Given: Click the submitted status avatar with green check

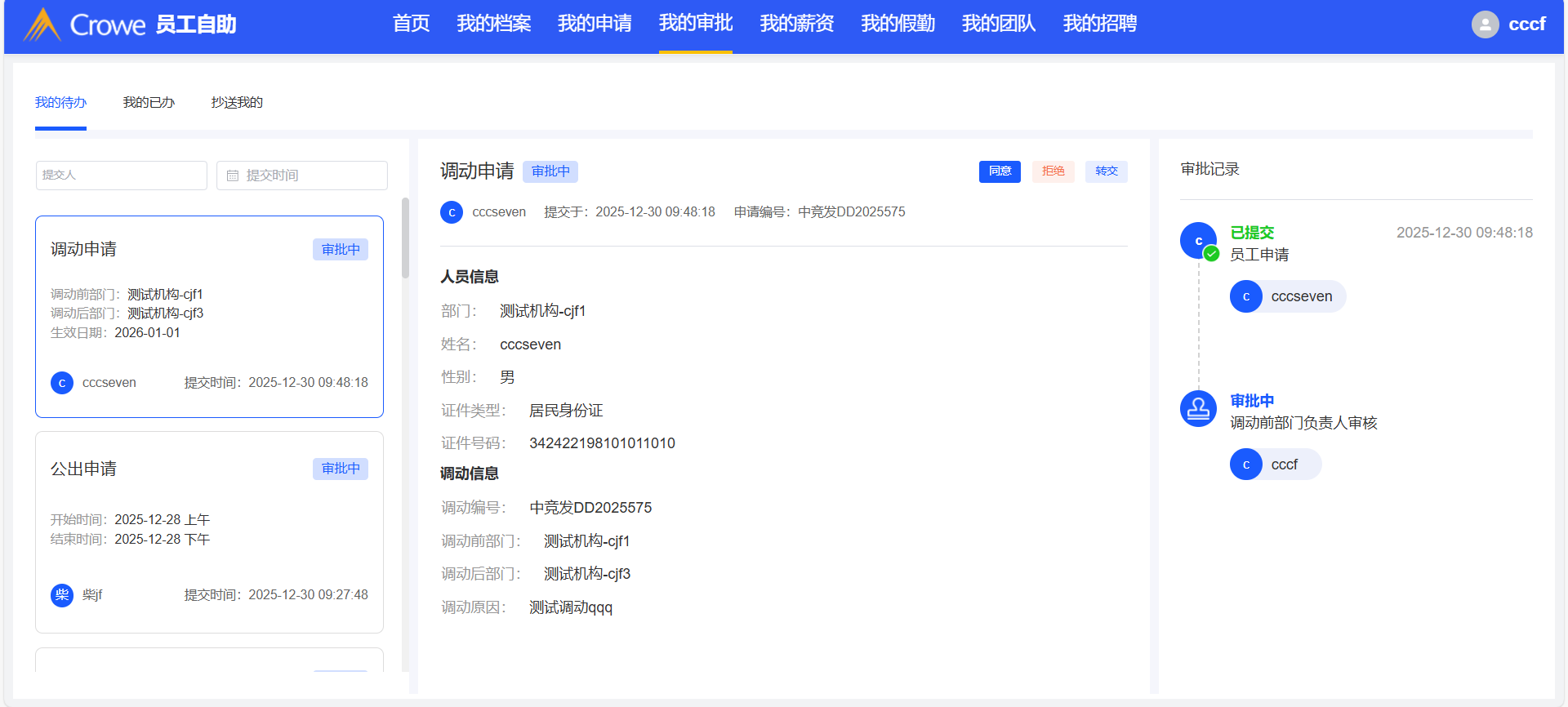Looking at the screenshot, I should [x=1198, y=241].
